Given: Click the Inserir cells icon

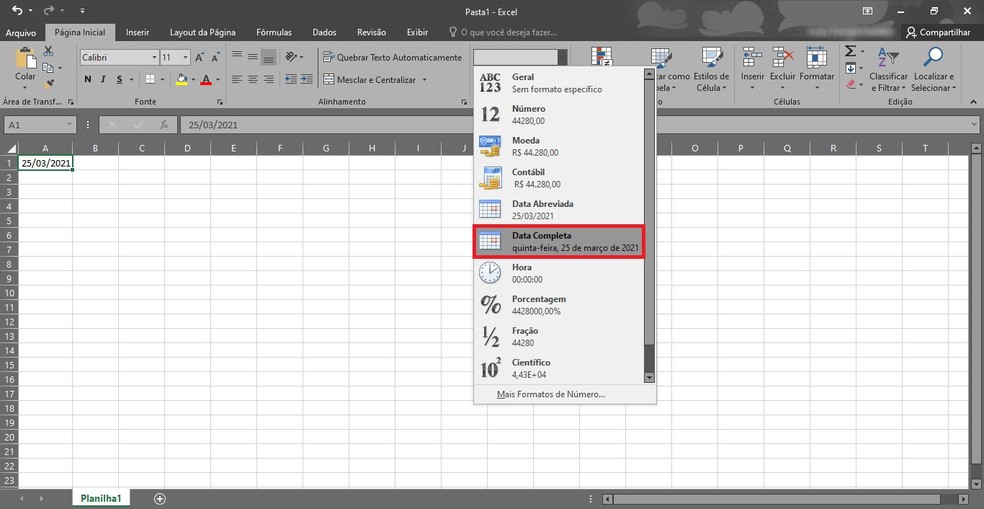Looking at the screenshot, I should point(753,58).
